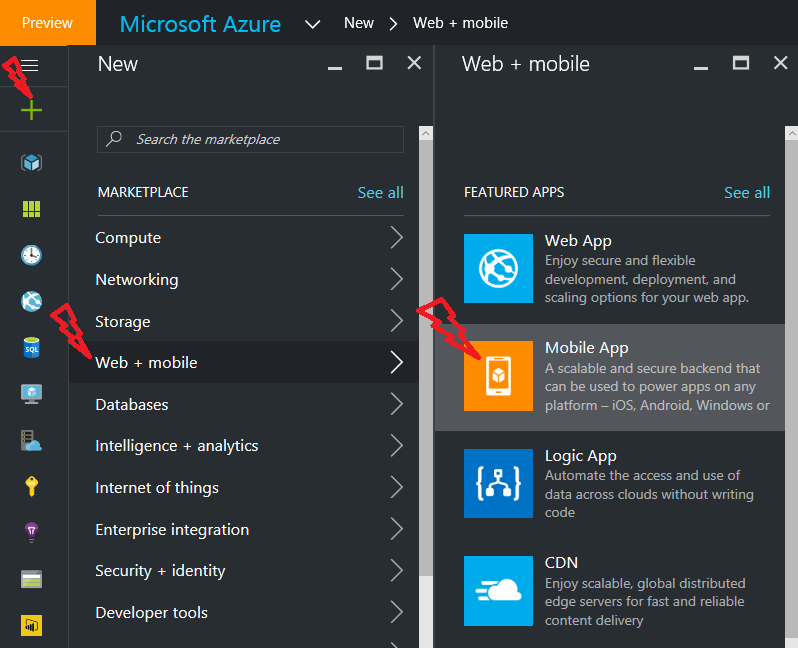Click the New blade scrollbar
This screenshot has width=798, height=648.
426,356
